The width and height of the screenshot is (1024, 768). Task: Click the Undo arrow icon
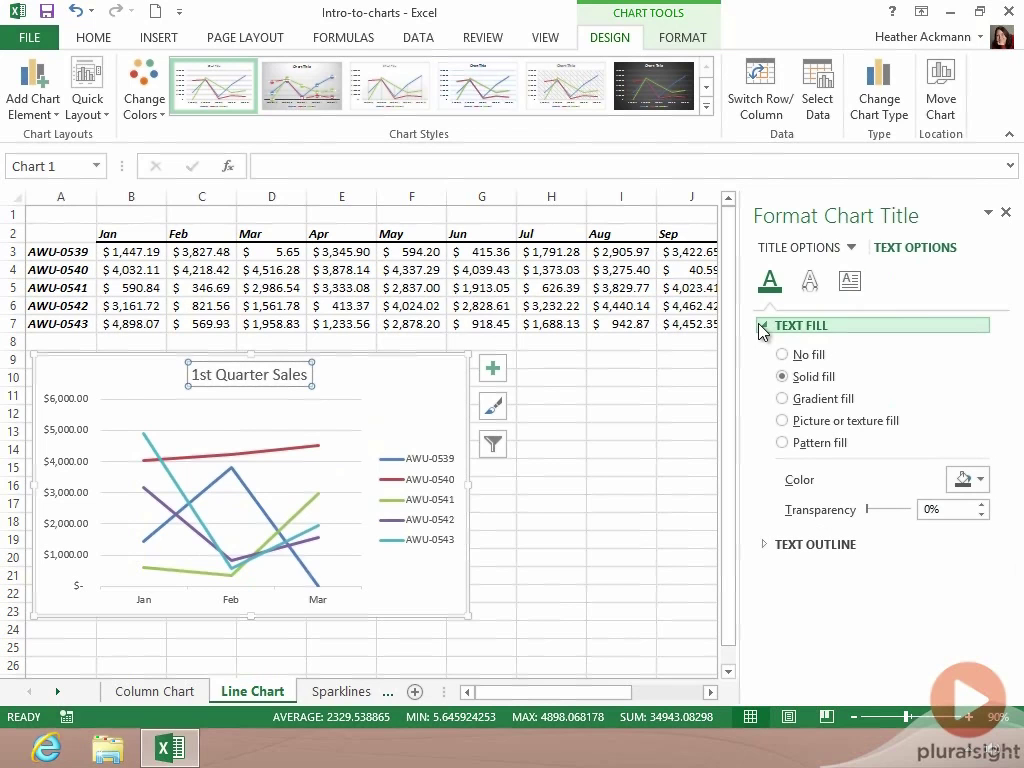(76, 11)
